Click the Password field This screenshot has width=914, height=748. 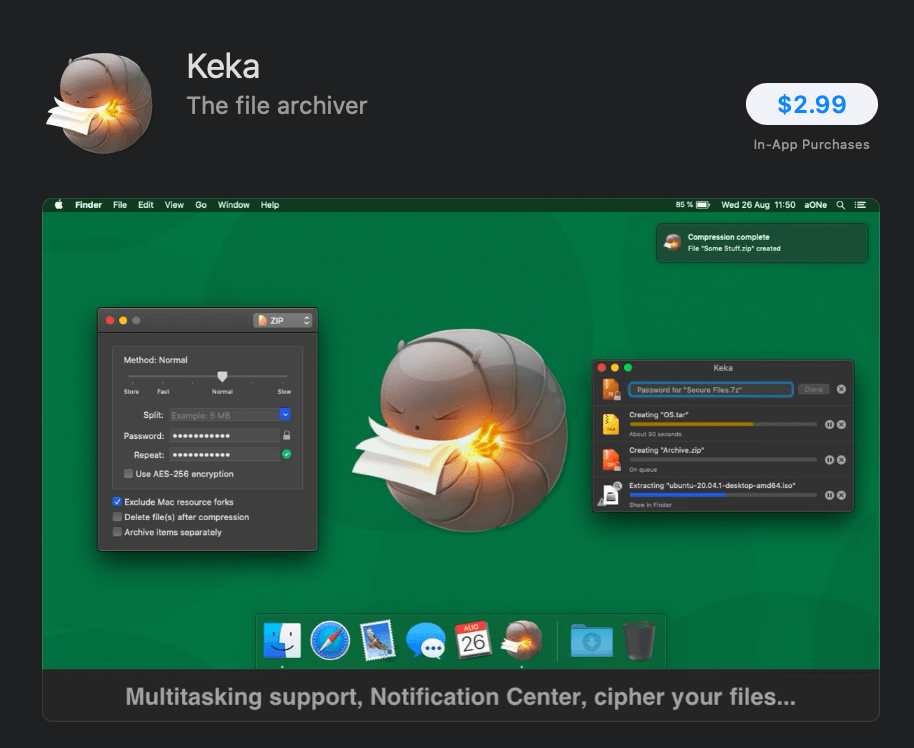(224, 436)
